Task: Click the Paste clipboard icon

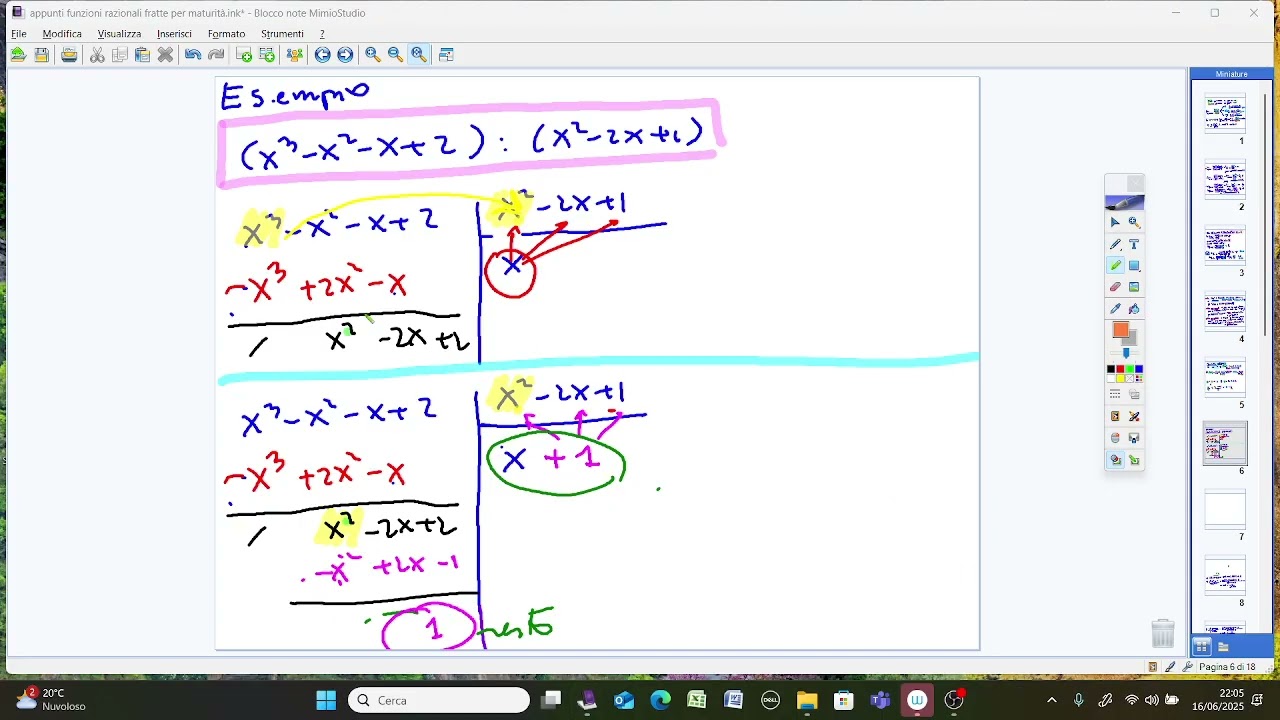Action: tap(142, 55)
